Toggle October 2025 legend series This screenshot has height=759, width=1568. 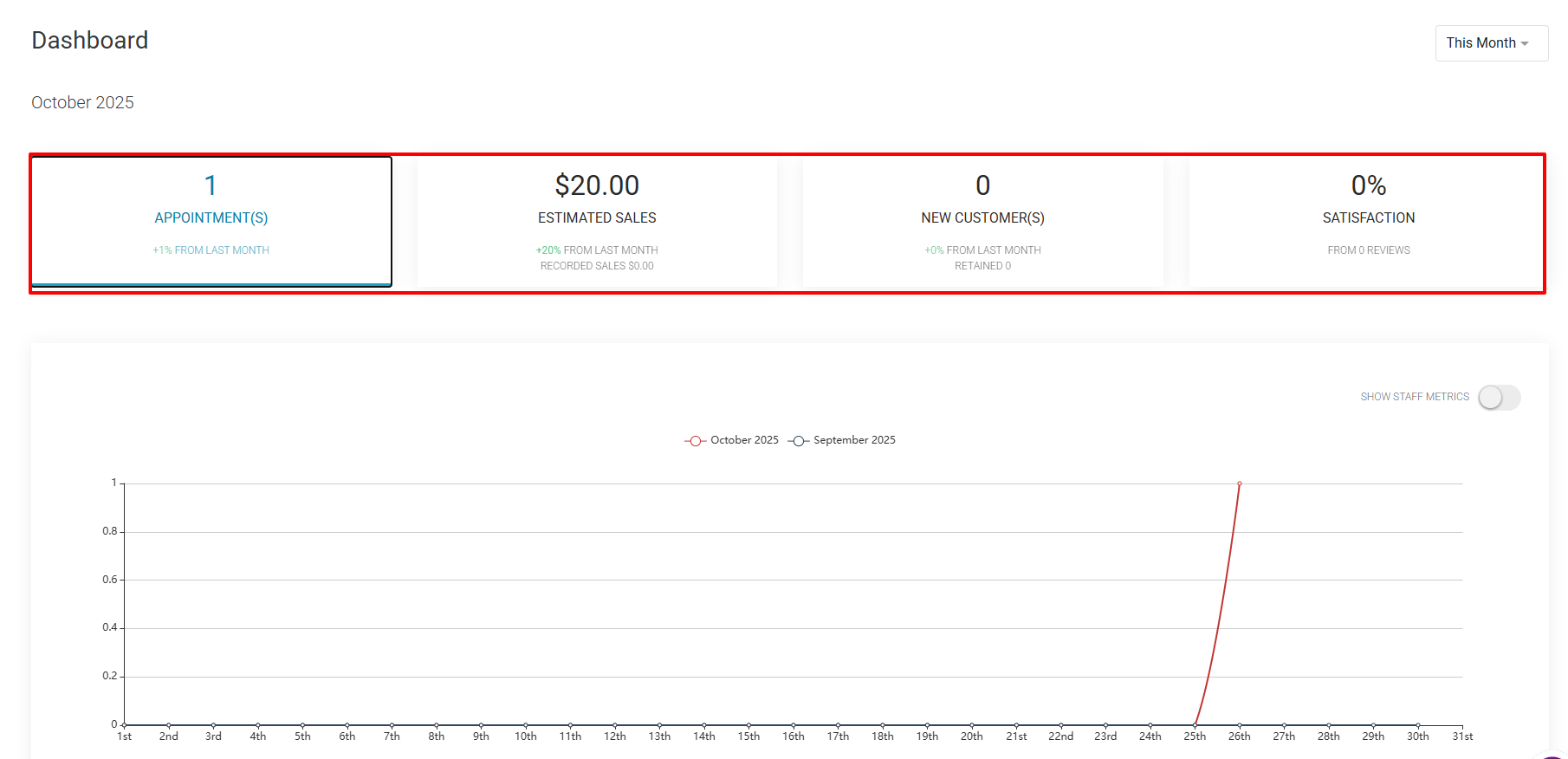[x=732, y=440]
